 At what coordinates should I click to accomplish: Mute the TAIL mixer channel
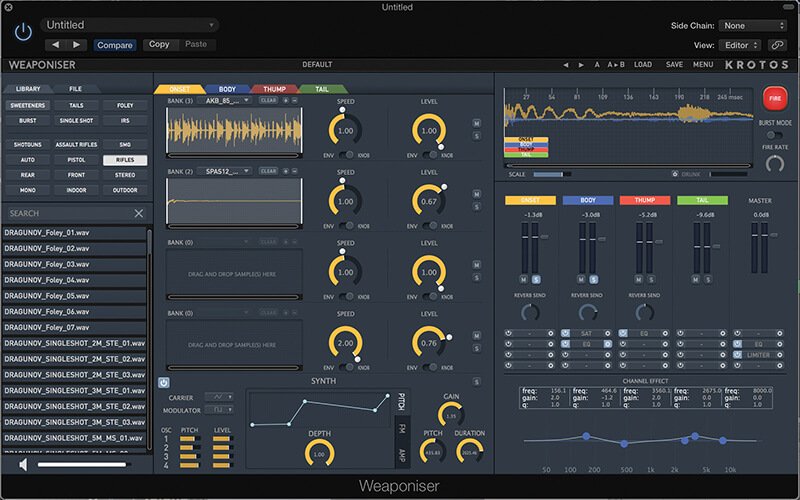(695, 280)
